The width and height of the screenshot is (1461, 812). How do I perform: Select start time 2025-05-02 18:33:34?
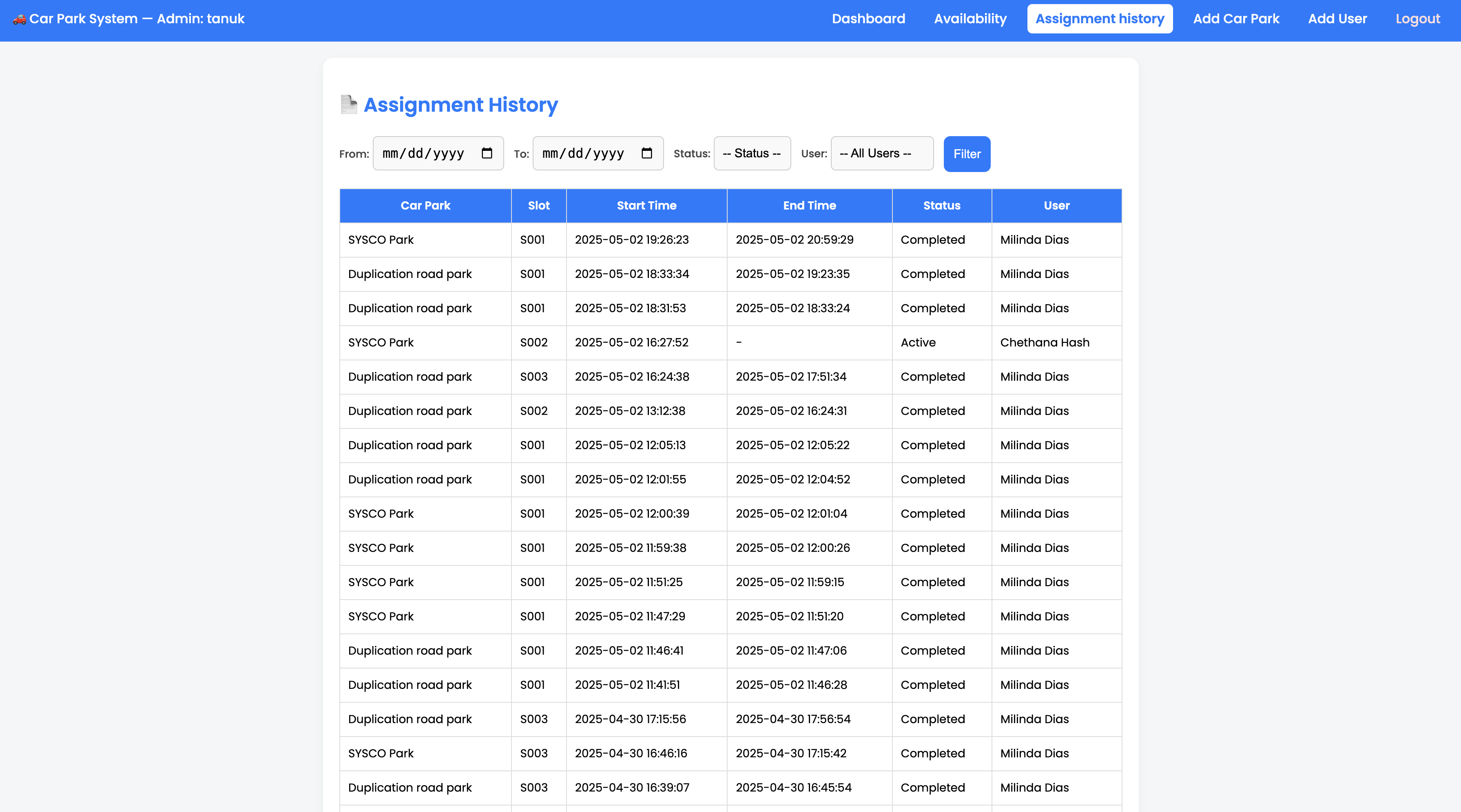pos(632,274)
